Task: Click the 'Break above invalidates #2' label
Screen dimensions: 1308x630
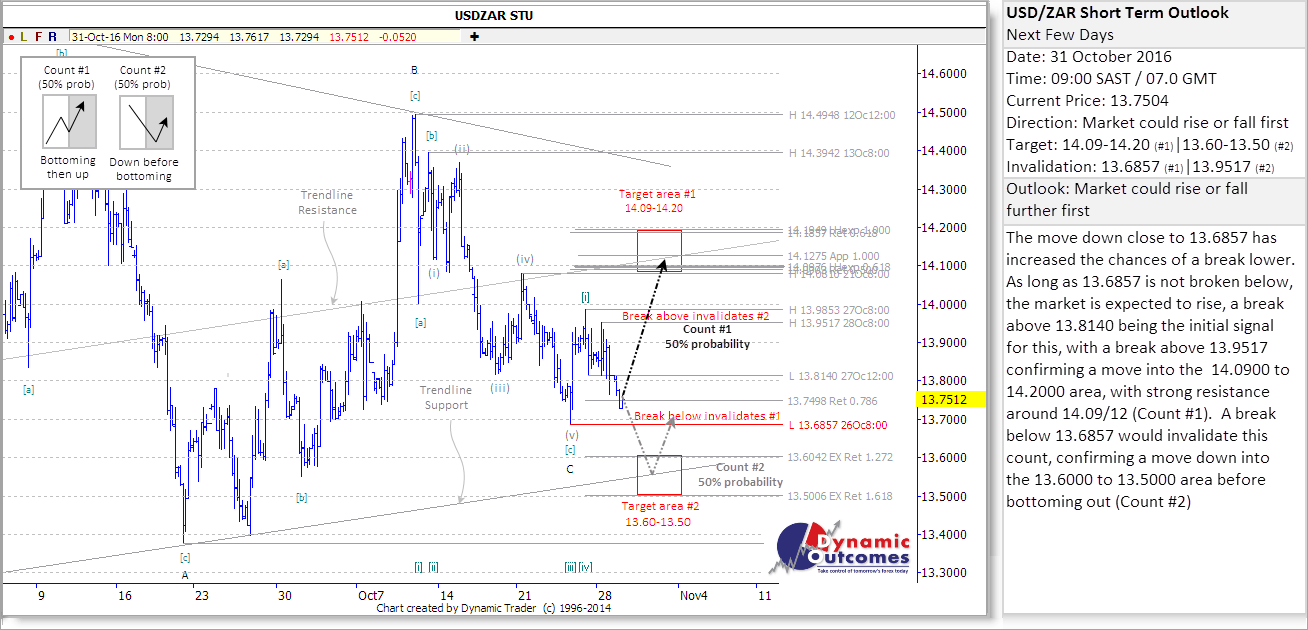Action: point(695,316)
